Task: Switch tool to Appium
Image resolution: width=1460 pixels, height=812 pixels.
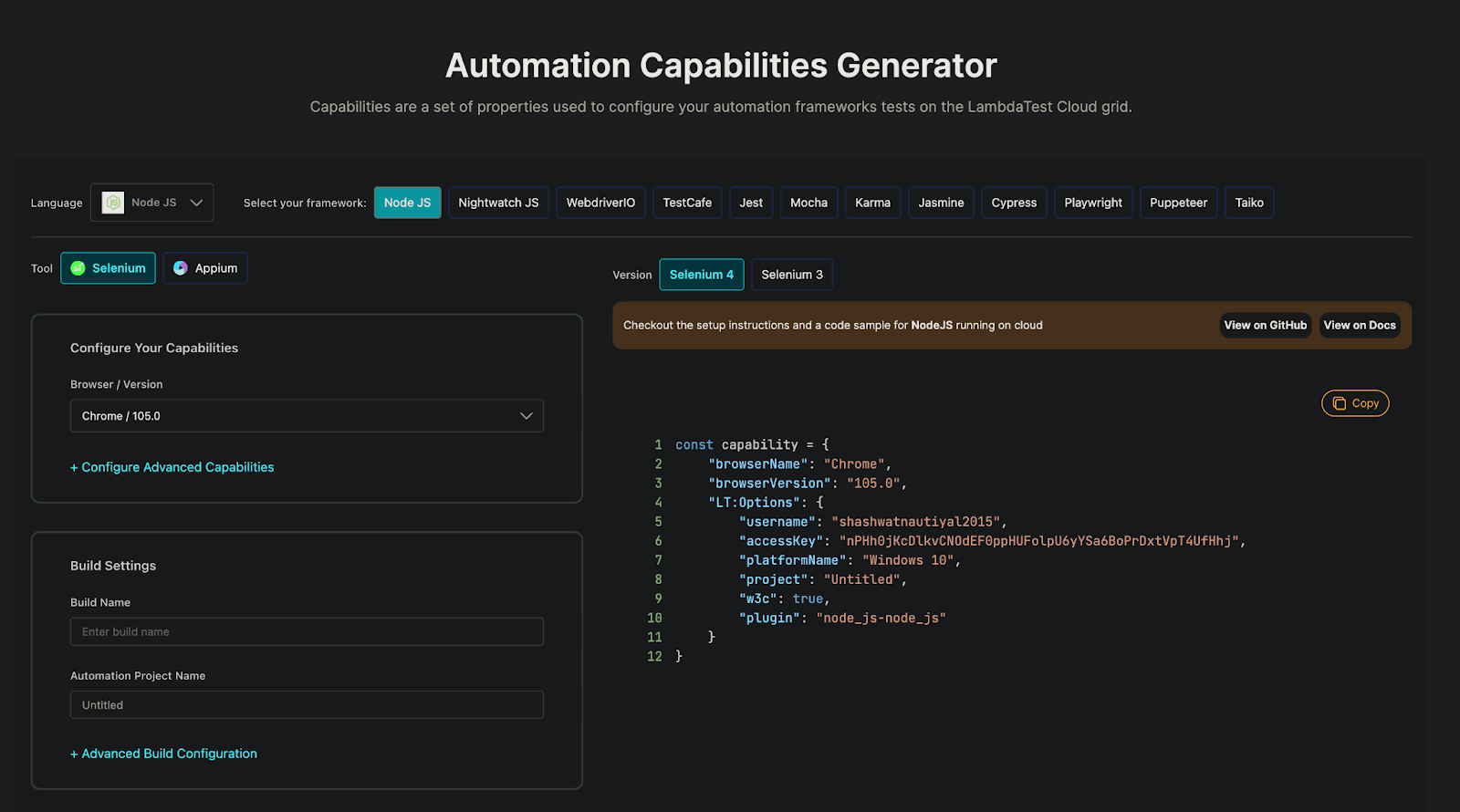Action: 205,268
